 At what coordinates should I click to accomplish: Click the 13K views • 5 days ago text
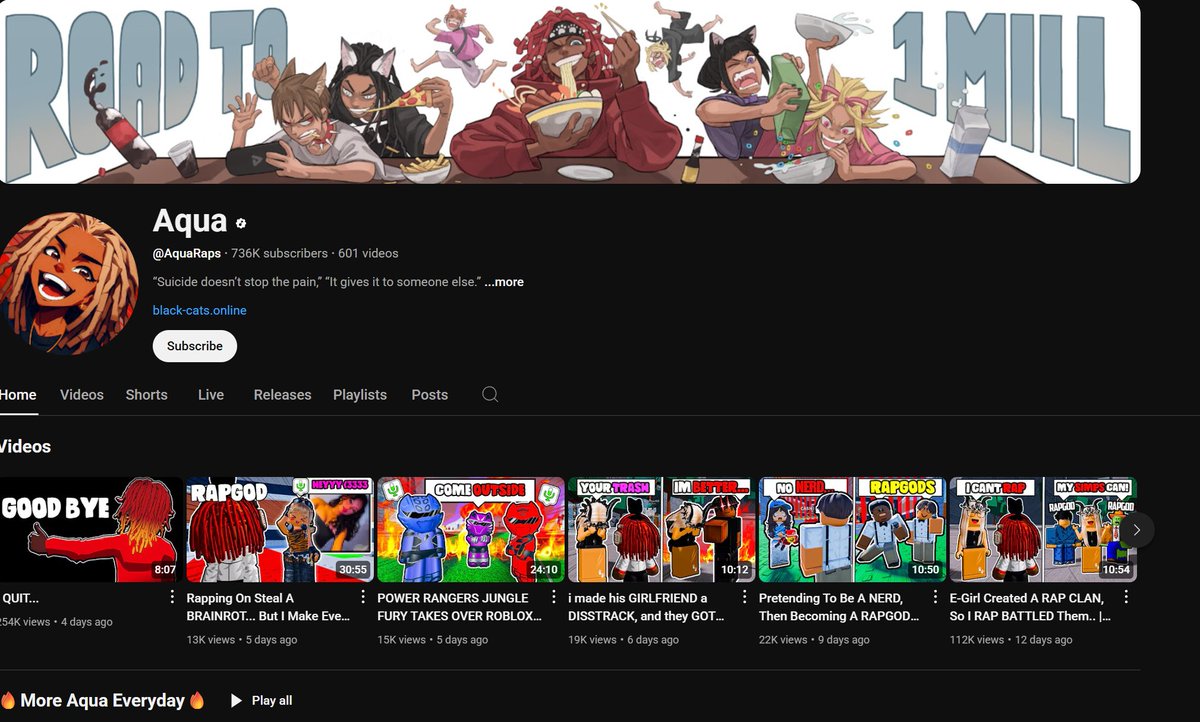tap(242, 640)
